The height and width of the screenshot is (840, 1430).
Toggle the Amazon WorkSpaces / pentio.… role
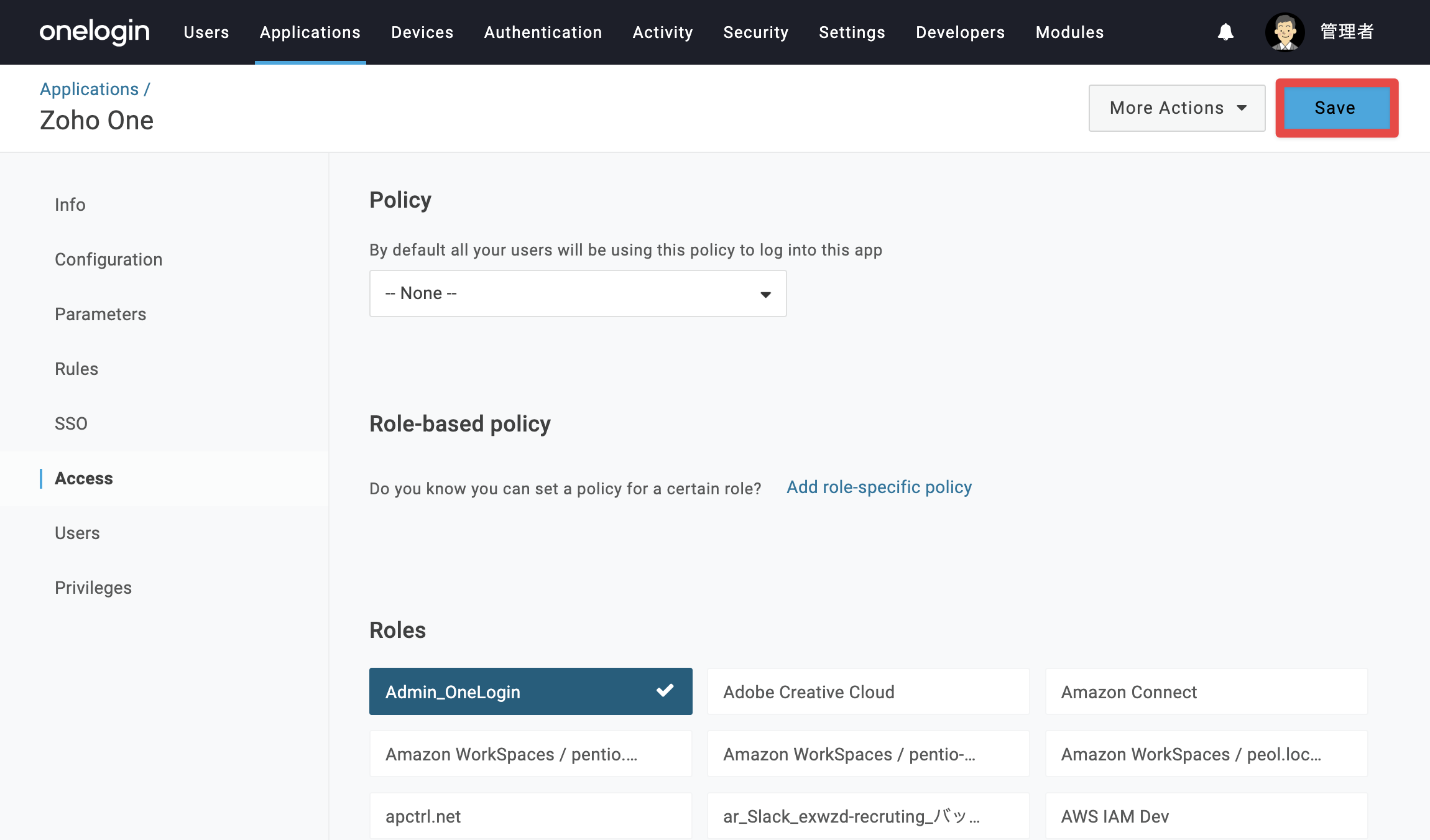530,754
